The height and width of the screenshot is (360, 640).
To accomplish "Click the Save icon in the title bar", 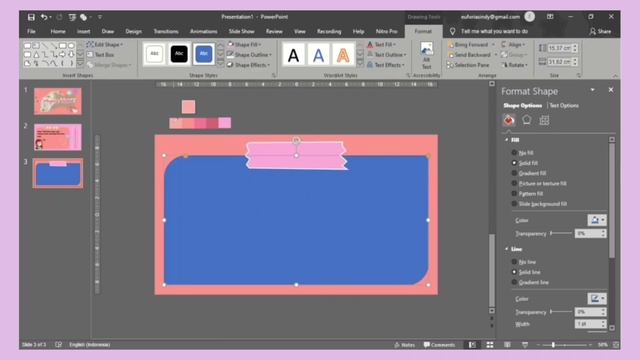I will (31, 17).
